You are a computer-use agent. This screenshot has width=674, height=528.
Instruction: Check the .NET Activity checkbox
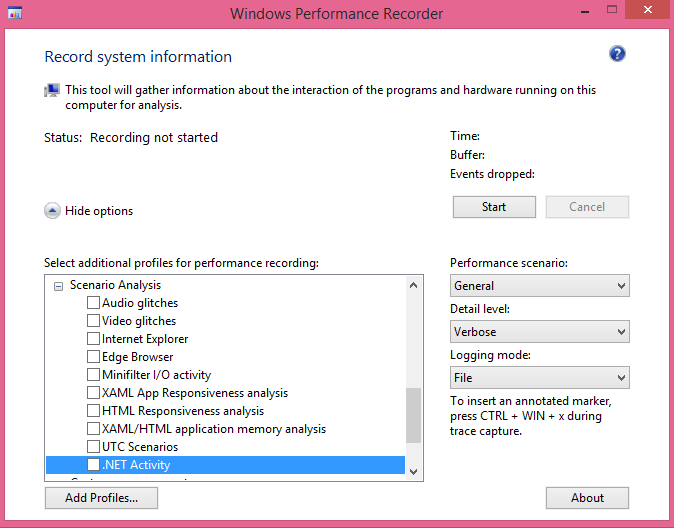tap(93, 465)
